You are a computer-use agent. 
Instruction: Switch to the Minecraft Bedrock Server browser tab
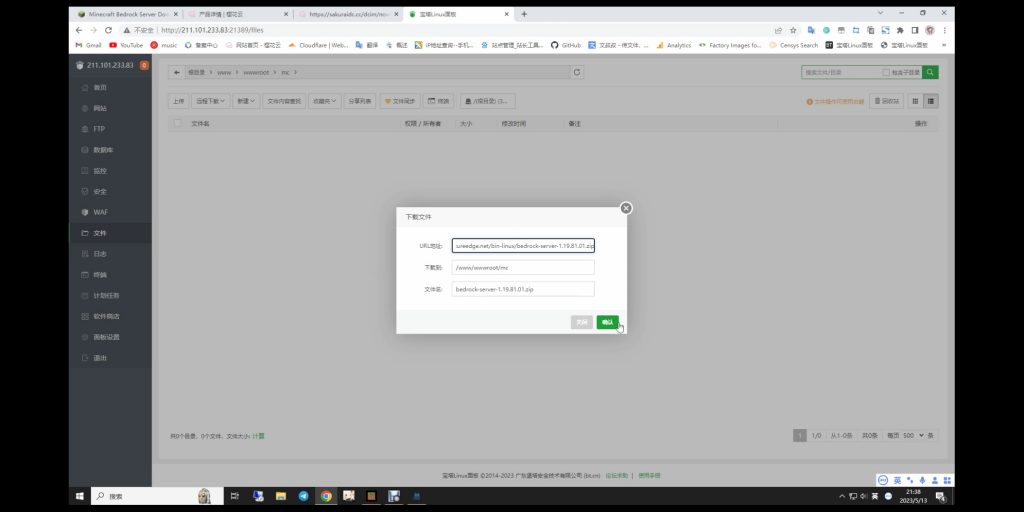click(x=126, y=14)
